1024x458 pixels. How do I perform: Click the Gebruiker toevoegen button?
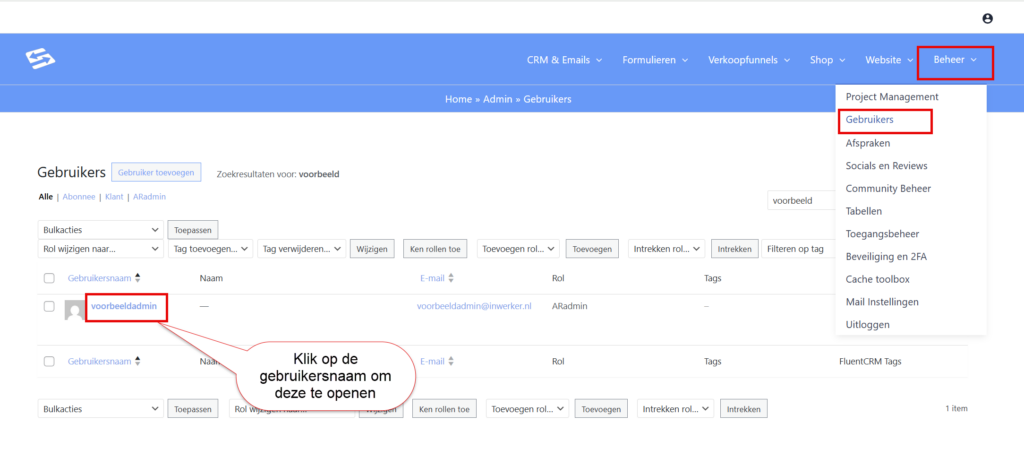[x=156, y=173]
